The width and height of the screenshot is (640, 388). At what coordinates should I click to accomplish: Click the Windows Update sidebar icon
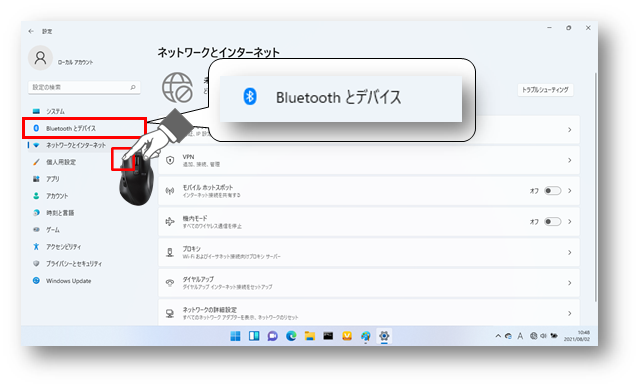(36, 281)
